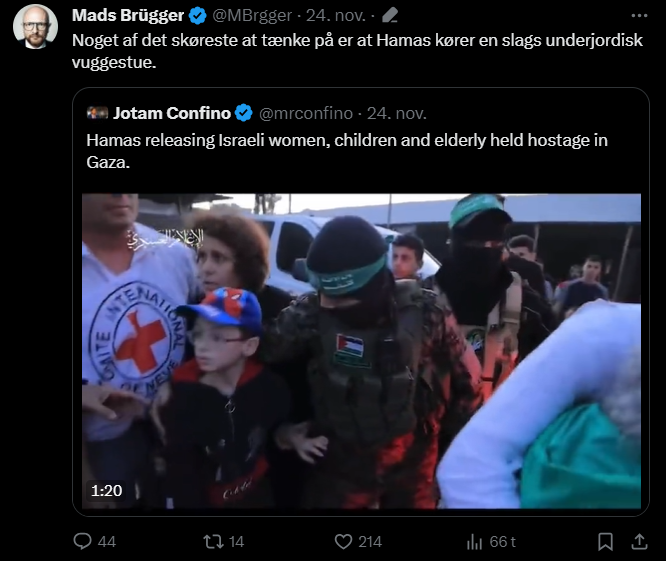
Task: Click Jotam Confino's small avatar
Action: [x=97, y=113]
